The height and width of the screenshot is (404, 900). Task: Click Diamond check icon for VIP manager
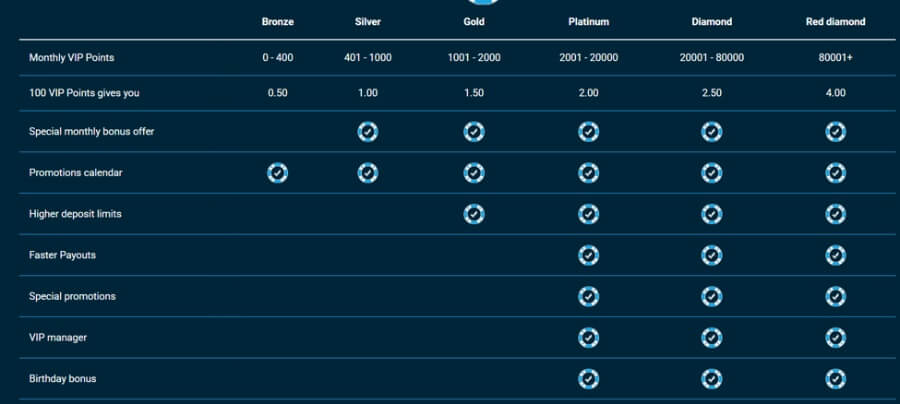coord(712,338)
